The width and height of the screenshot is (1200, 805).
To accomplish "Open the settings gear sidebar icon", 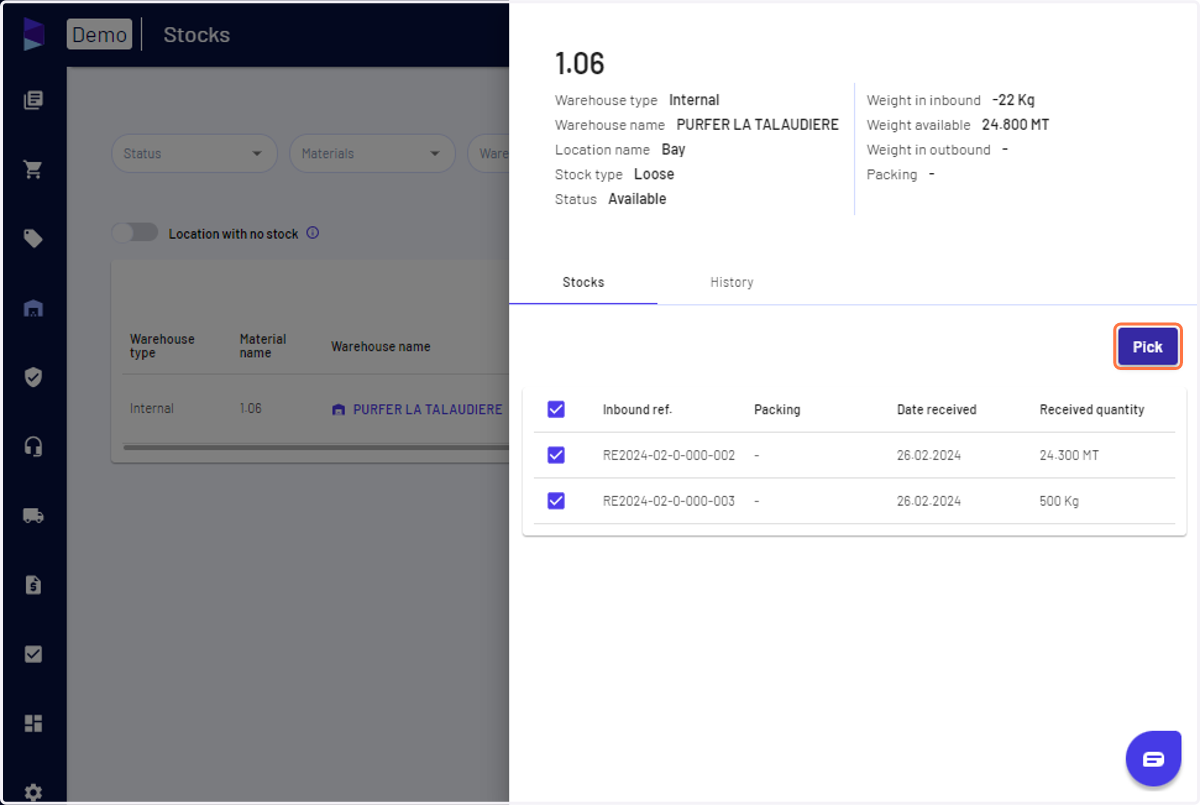I will pyautogui.click(x=33, y=792).
